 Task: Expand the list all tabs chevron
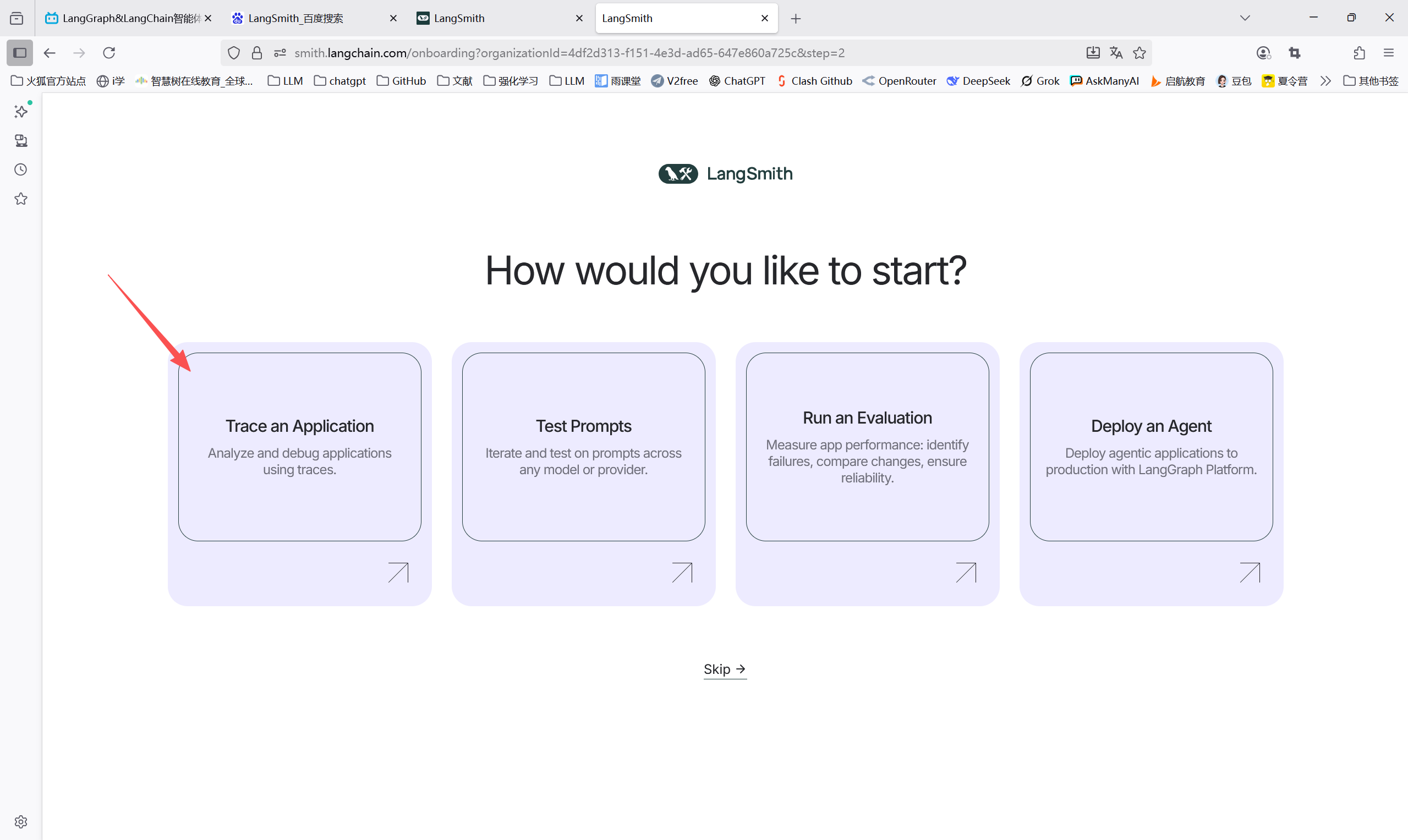point(1245,18)
